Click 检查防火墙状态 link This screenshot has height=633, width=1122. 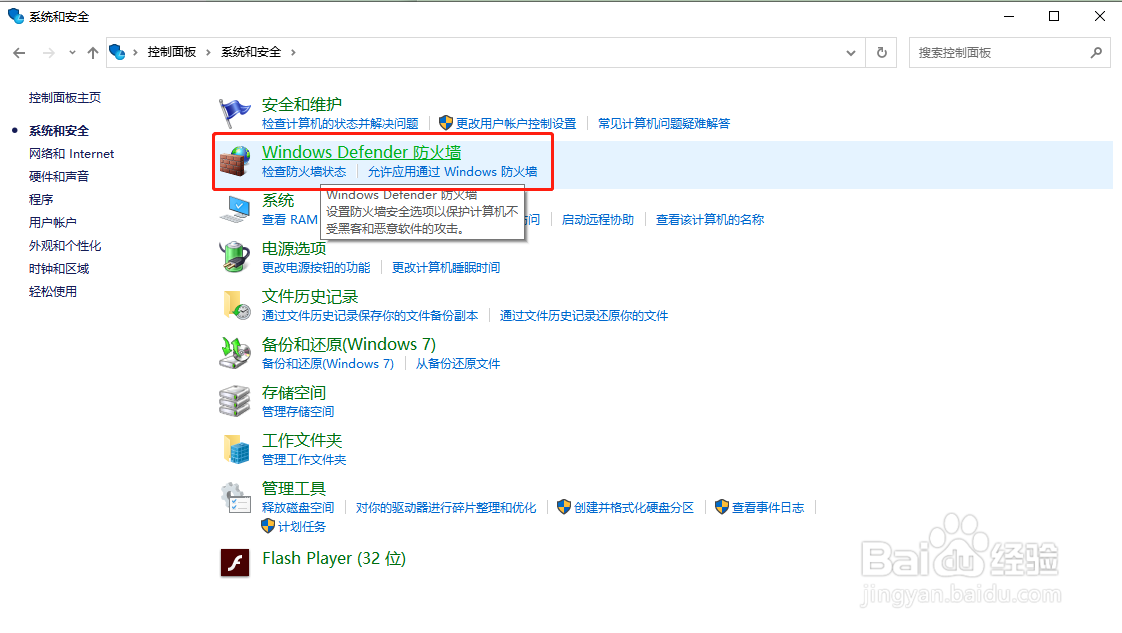tap(303, 172)
